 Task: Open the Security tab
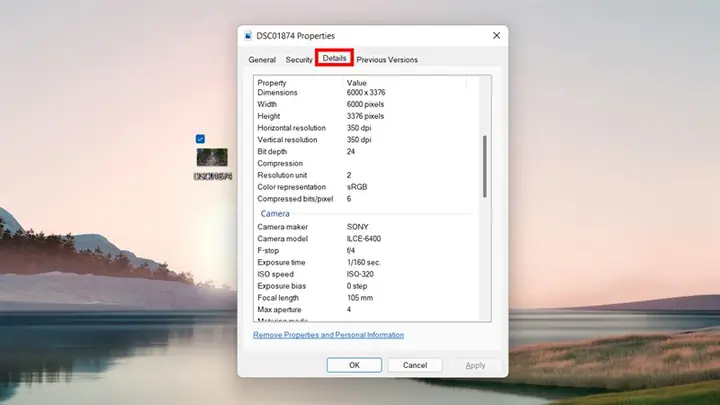pos(299,60)
